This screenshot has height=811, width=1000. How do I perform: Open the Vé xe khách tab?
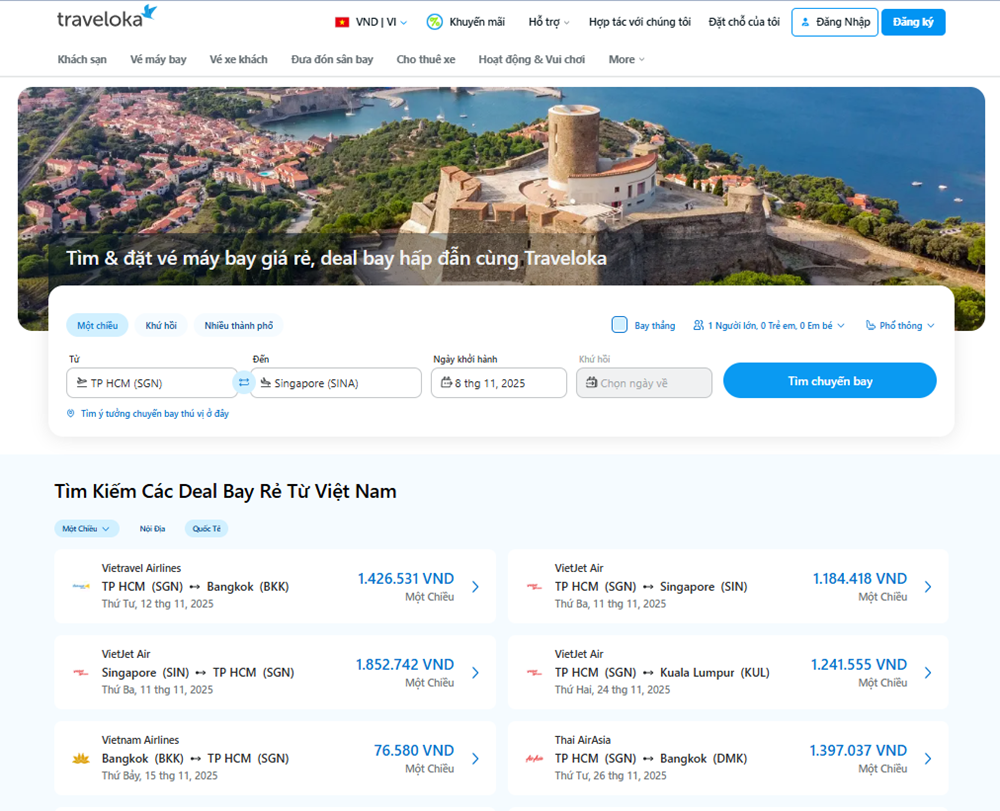tap(239, 59)
